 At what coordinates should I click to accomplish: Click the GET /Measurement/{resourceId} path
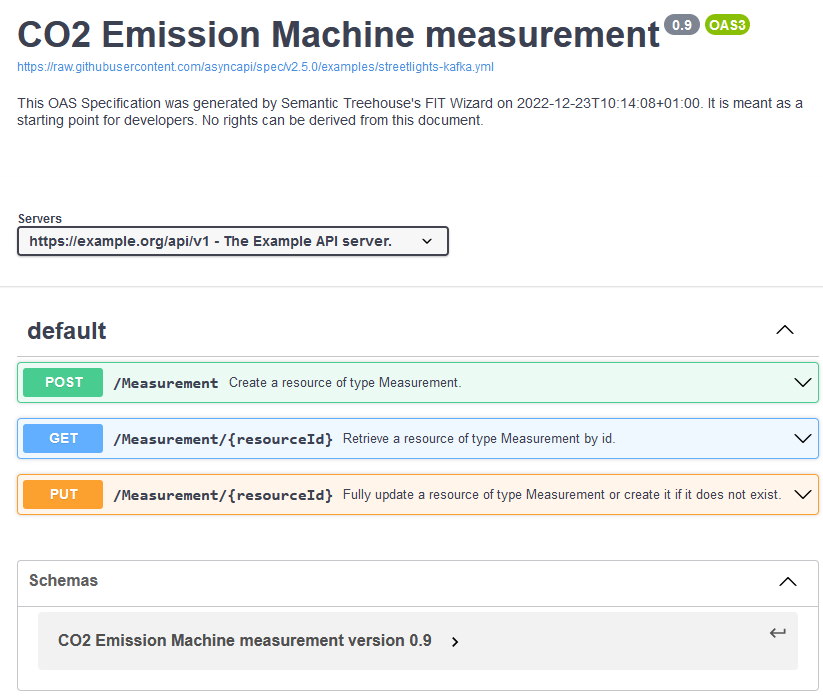(x=223, y=439)
